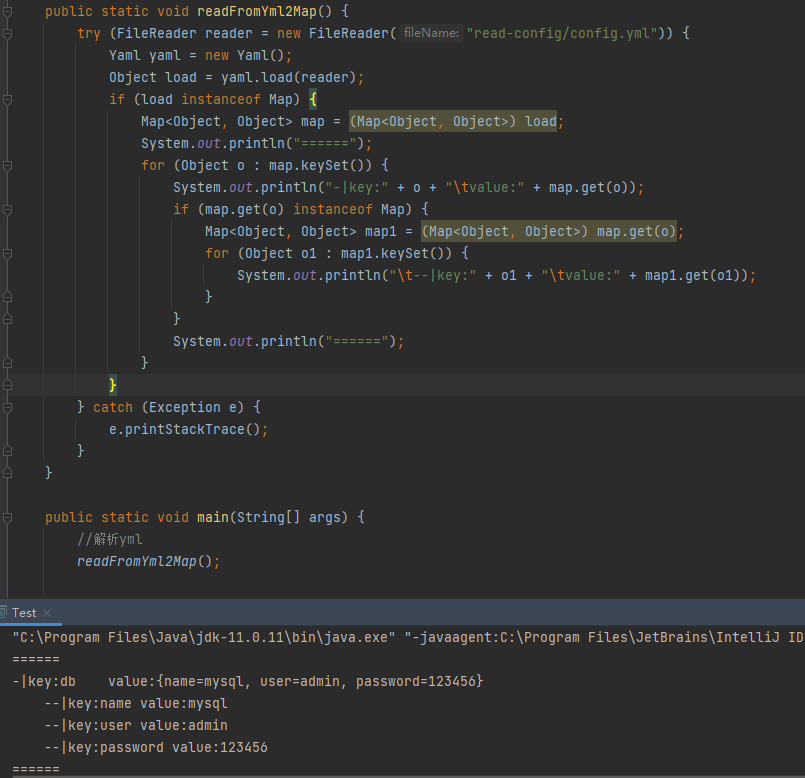Collapse the try FileReader block fold marker
The width and height of the screenshot is (805, 778).
click(x=7, y=33)
